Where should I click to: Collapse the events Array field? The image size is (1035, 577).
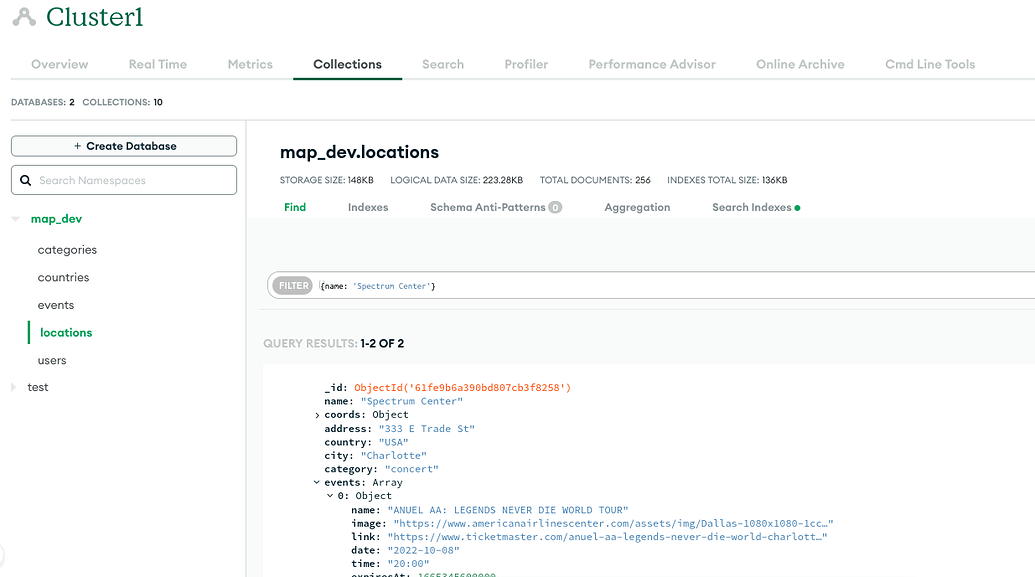point(318,482)
